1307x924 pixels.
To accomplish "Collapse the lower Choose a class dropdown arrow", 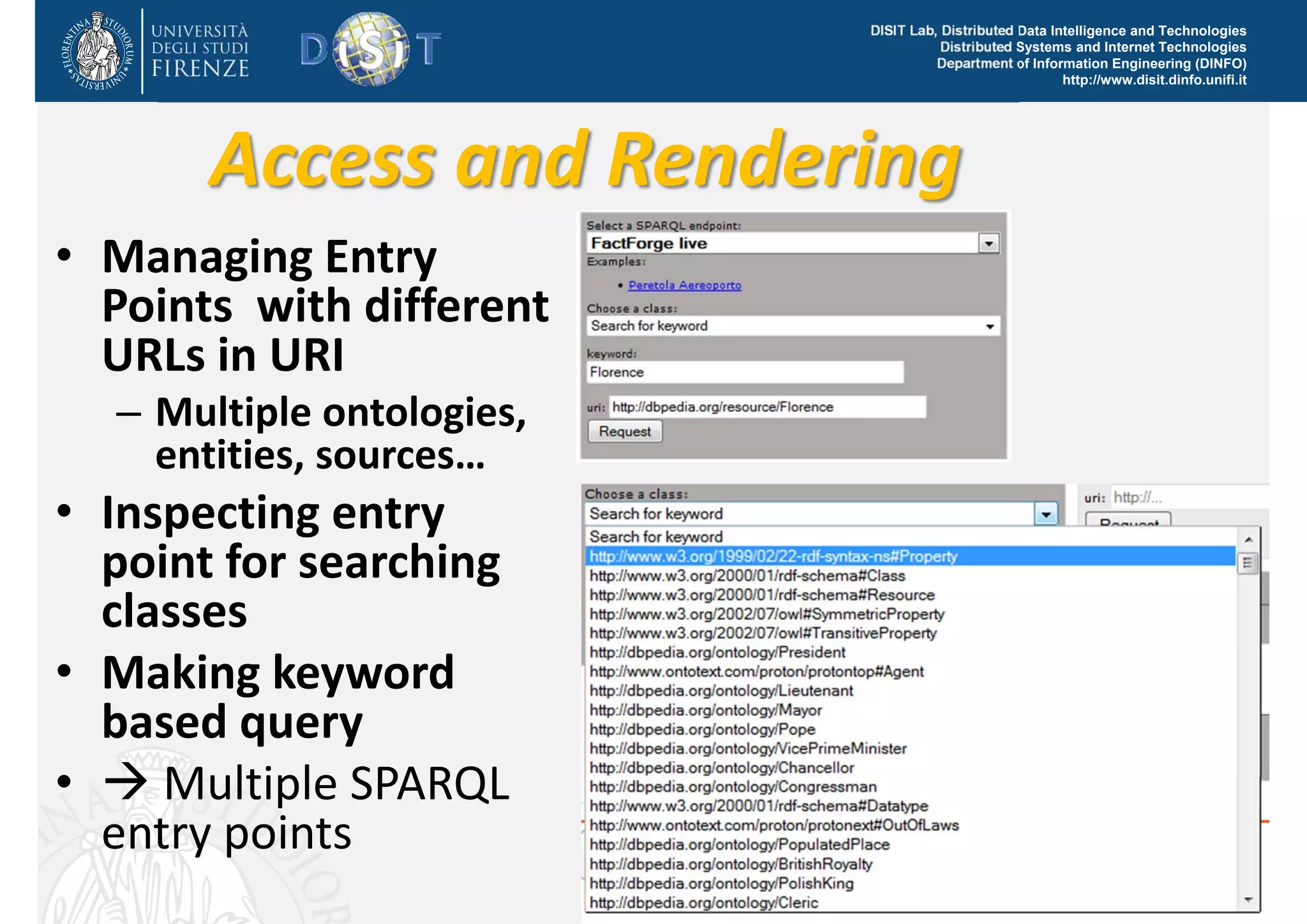I will click(1046, 514).
